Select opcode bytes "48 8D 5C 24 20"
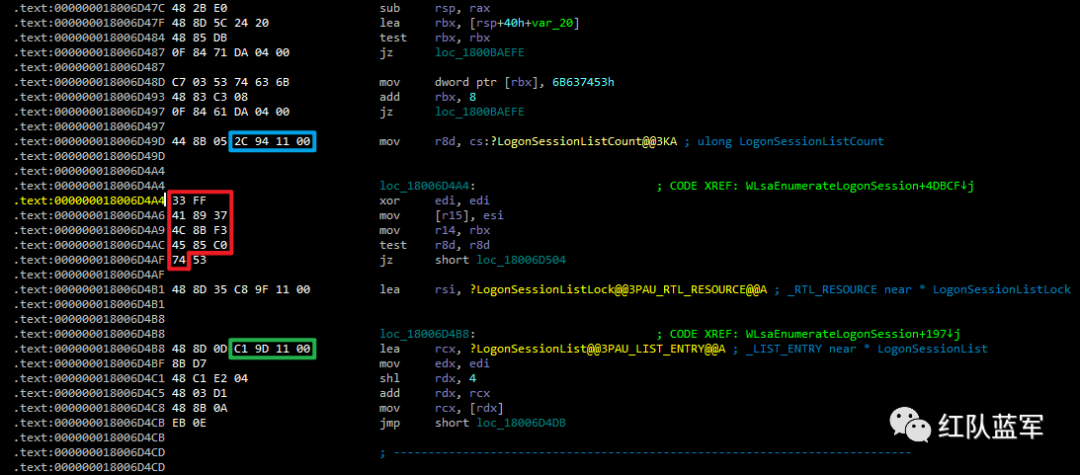This screenshot has width=1080, height=475. pyautogui.click(x=220, y=23)
